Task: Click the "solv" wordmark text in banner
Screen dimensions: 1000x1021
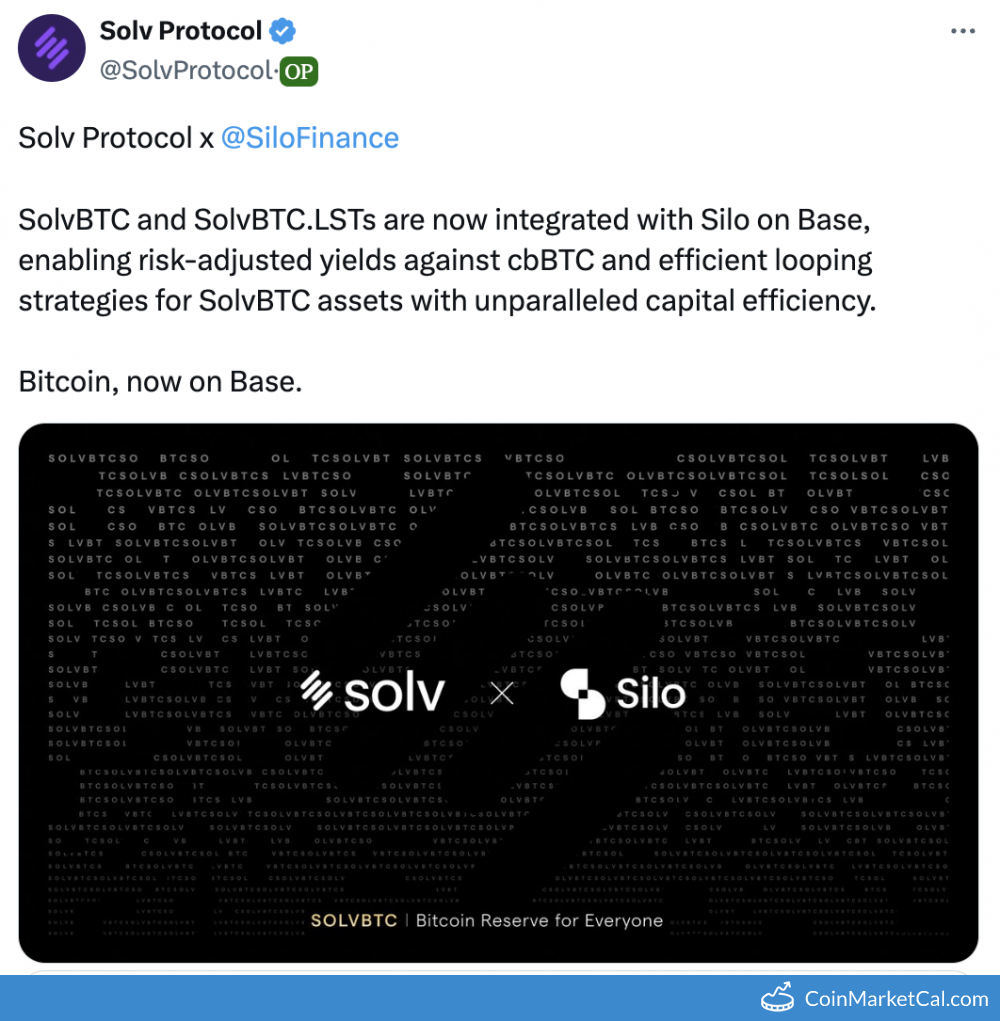Action: [x=394, y=692]
